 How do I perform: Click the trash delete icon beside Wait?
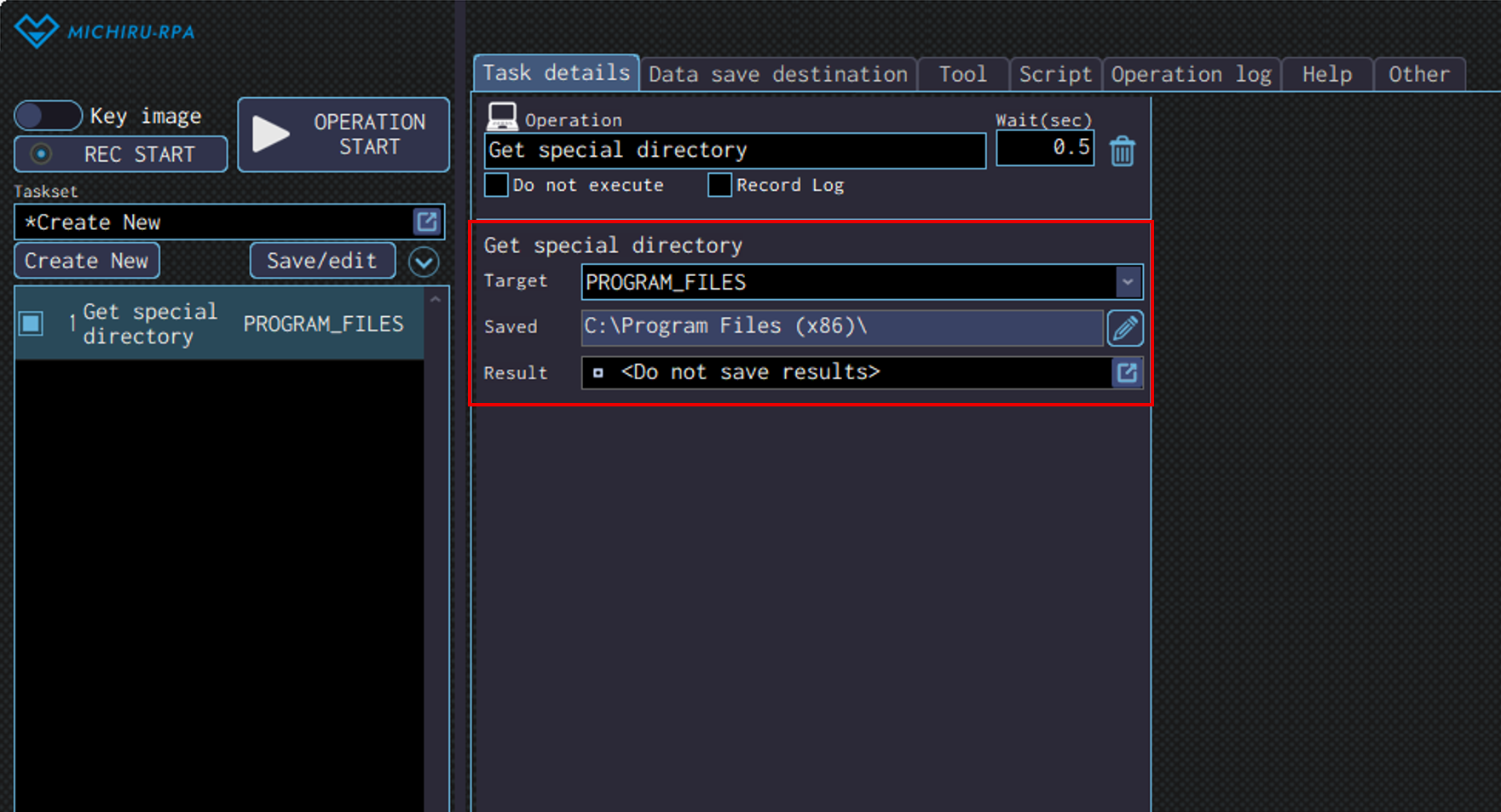click(1122, 152)
